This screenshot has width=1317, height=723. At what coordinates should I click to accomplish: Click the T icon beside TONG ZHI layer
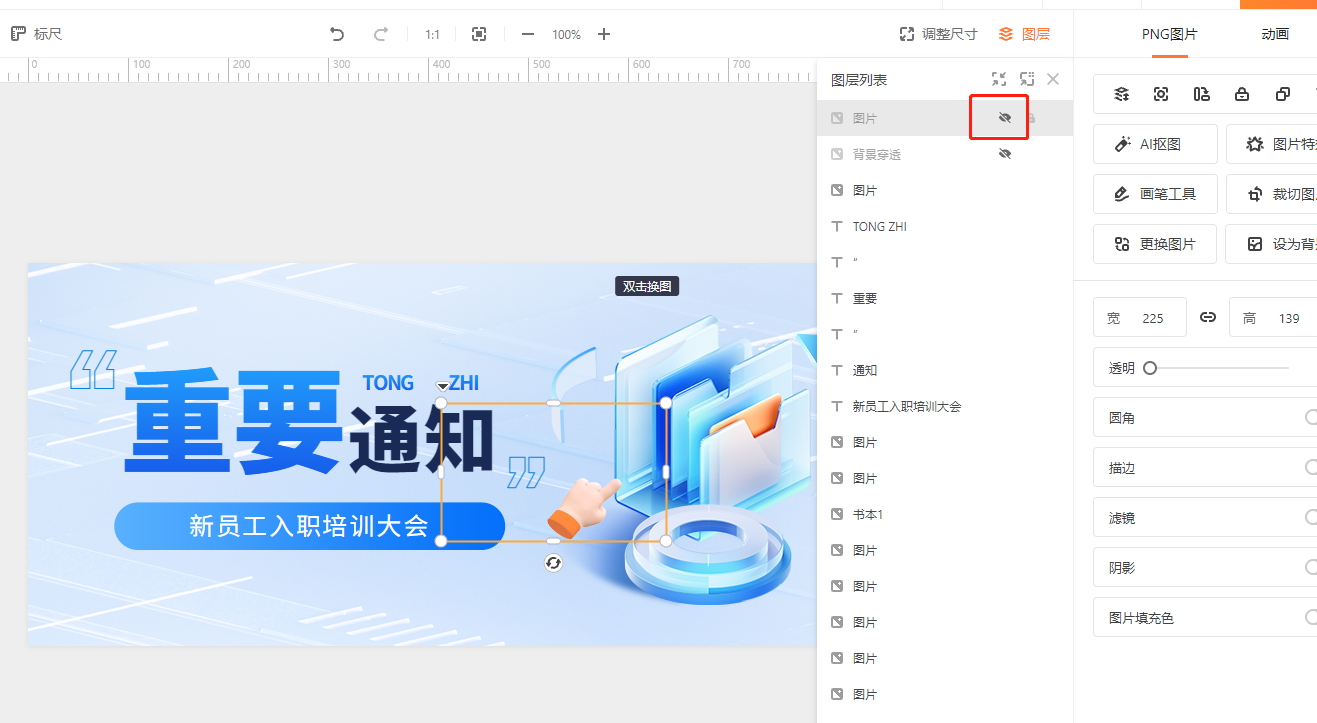tap(838, 226)
